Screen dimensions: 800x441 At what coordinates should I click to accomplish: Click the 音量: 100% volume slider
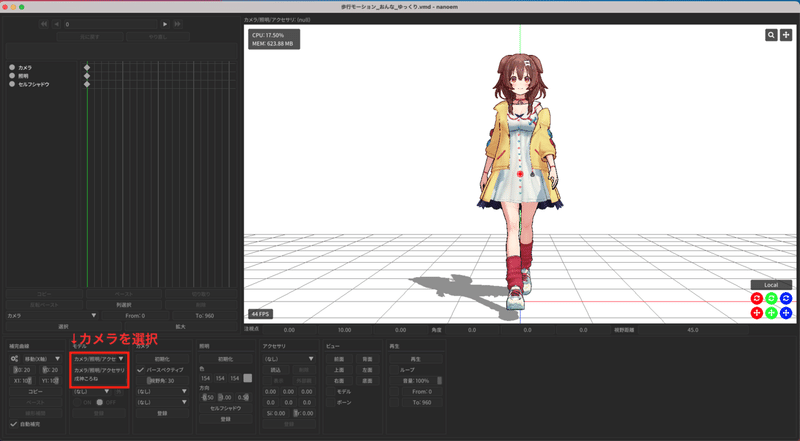(415, 381)
